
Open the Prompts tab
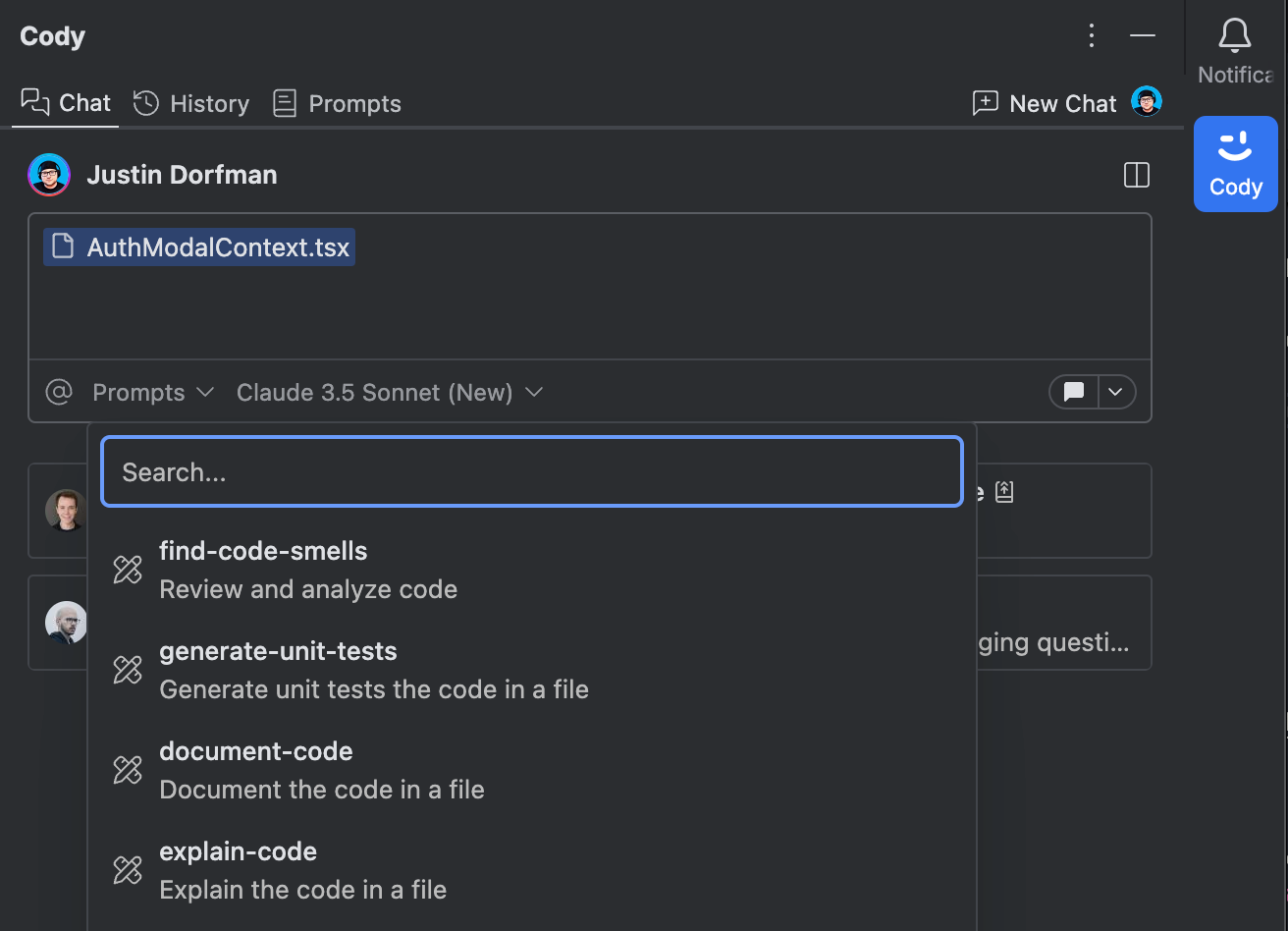[337, 103]
